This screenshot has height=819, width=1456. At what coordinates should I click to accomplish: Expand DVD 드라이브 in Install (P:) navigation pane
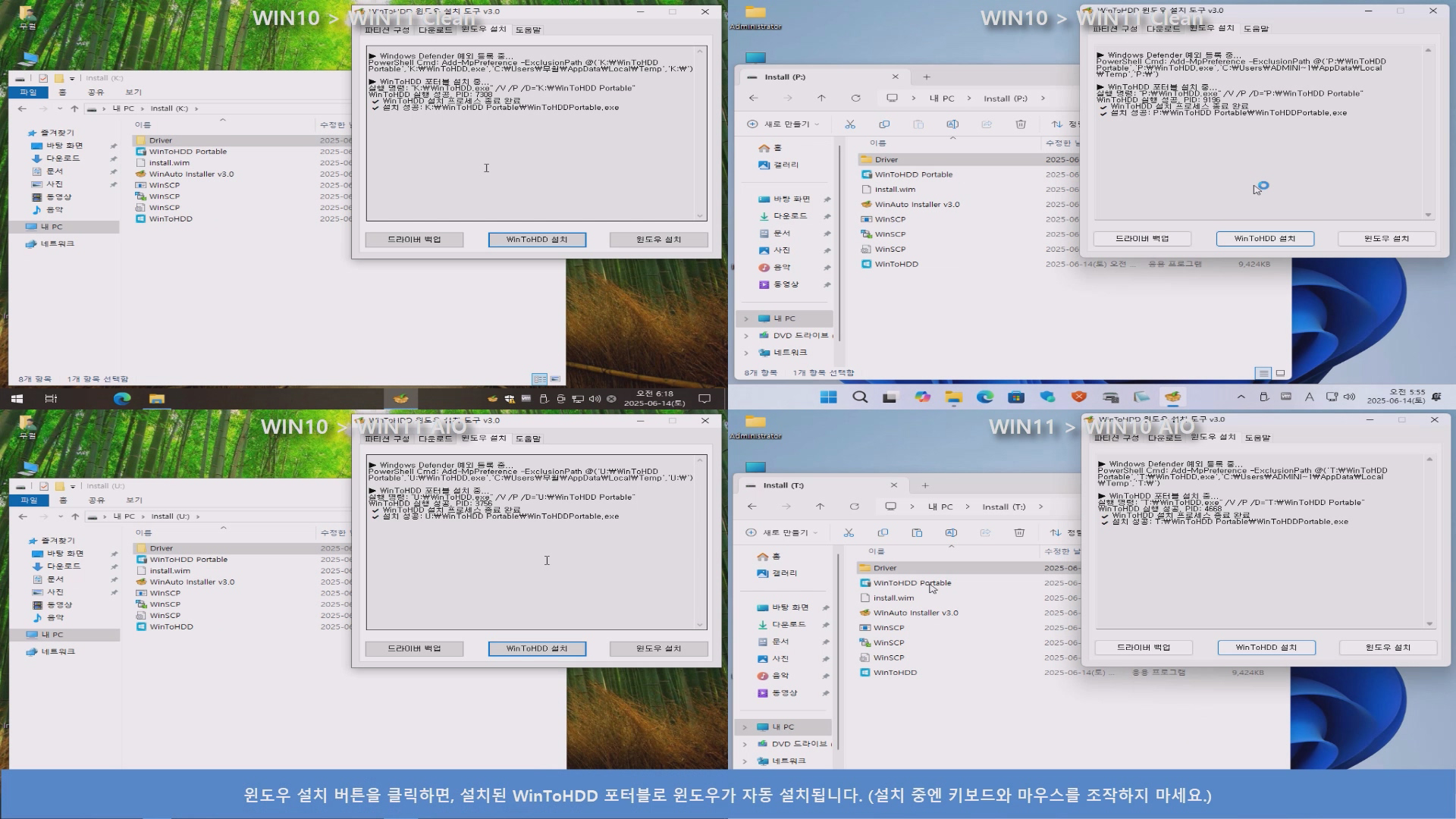(746, 335)
